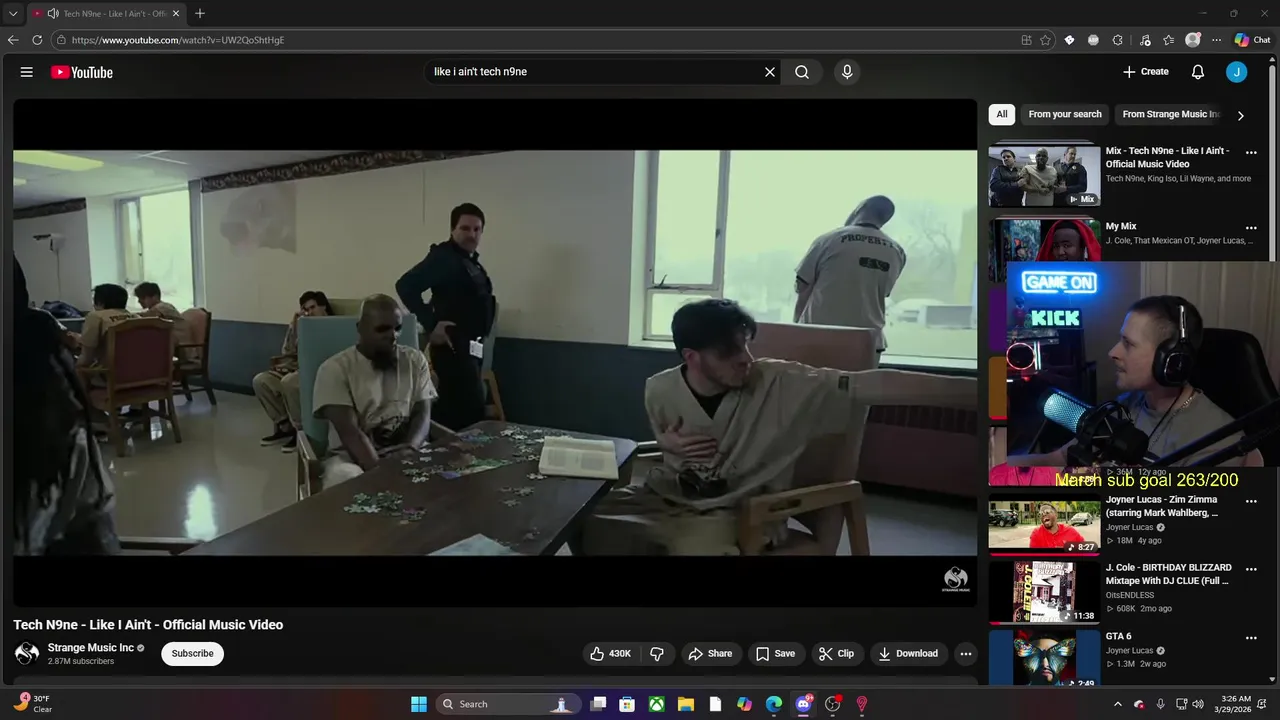Like the video with thumbs up
Image resolution: width=1280 pixels, height=720 pixels.
[610, 654]
